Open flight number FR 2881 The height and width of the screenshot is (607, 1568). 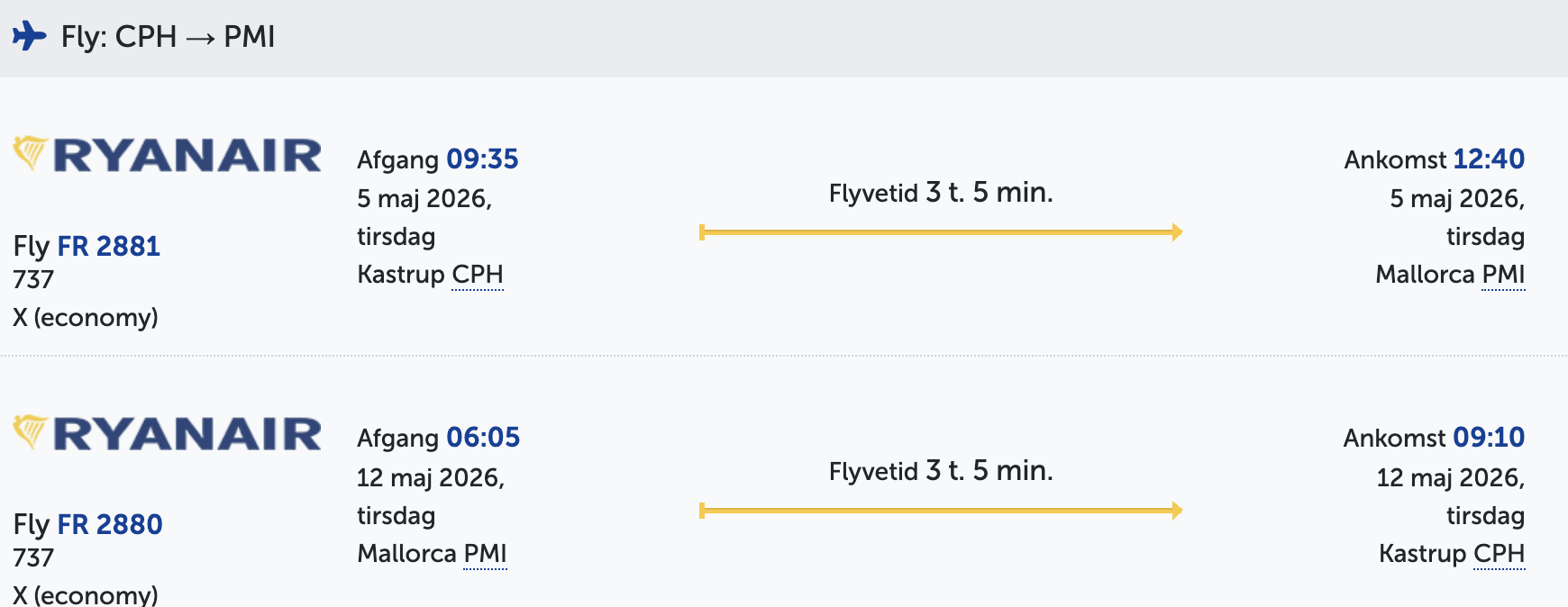pos(108,246)
